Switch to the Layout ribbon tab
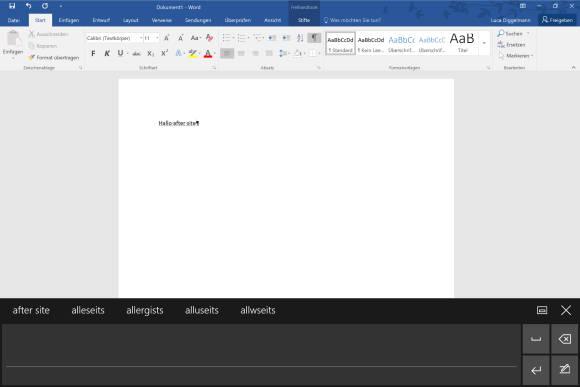 coord(131,20)
